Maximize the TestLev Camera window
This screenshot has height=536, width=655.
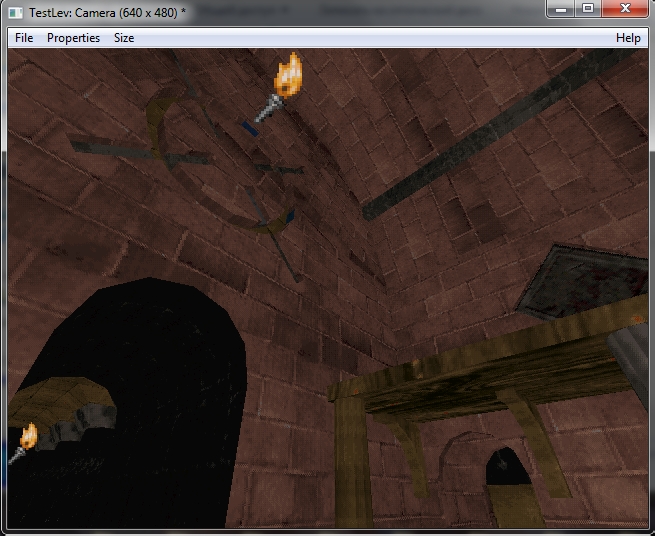(588, 8)
